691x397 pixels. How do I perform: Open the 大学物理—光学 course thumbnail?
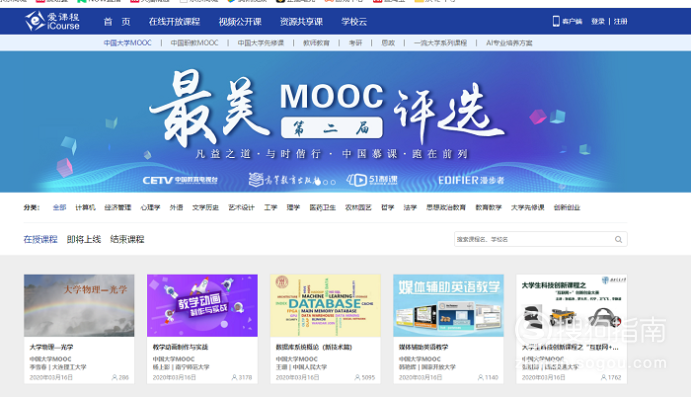coord(79,306)
